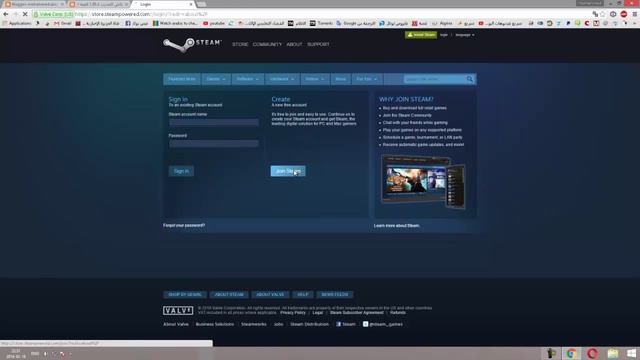Viewport: 640px width, 360px height.
Task: Click the Password input field
Action: click(x=214, y=143)
